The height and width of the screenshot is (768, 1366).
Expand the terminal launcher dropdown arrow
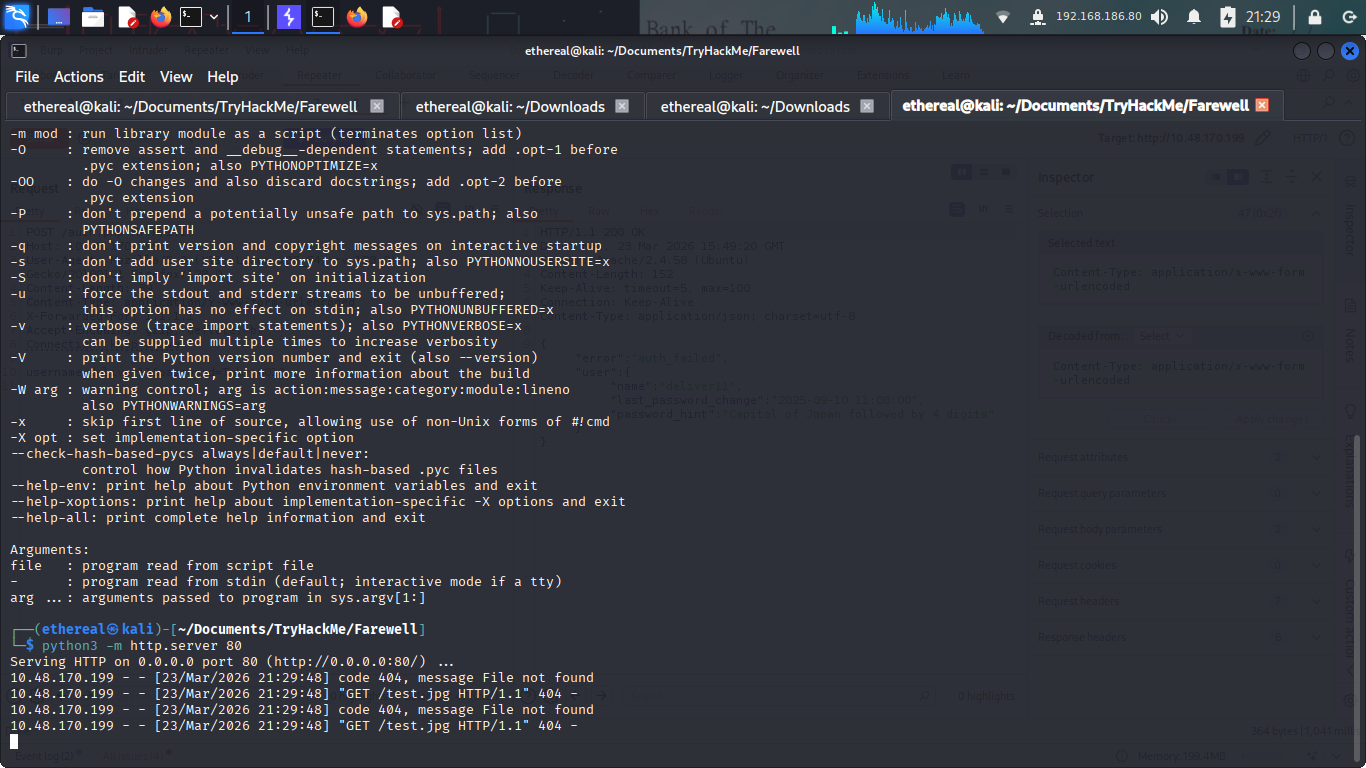(213, 17)
